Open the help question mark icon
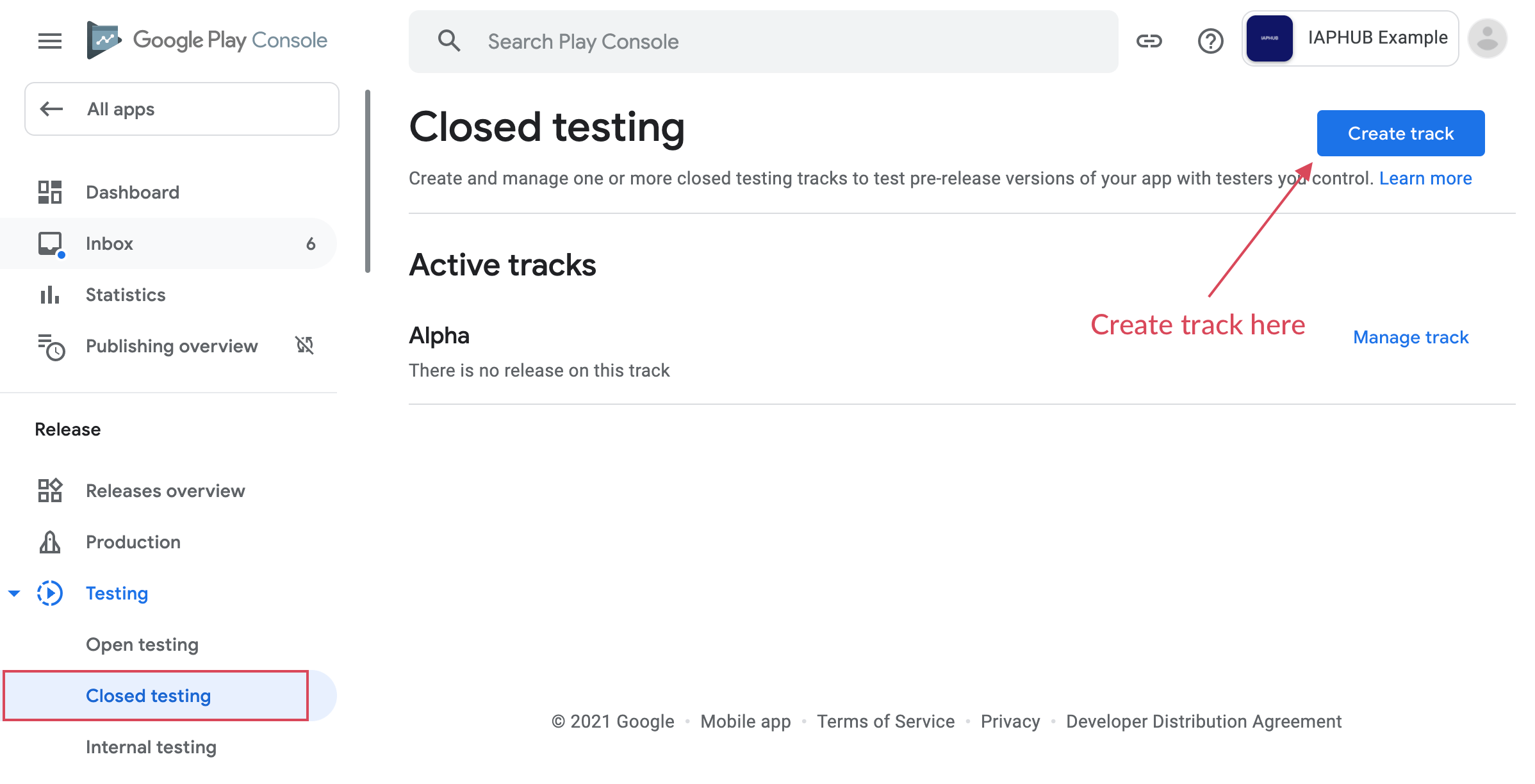1535x784 pixels. pyautogui.click(x=1210, y=42)
